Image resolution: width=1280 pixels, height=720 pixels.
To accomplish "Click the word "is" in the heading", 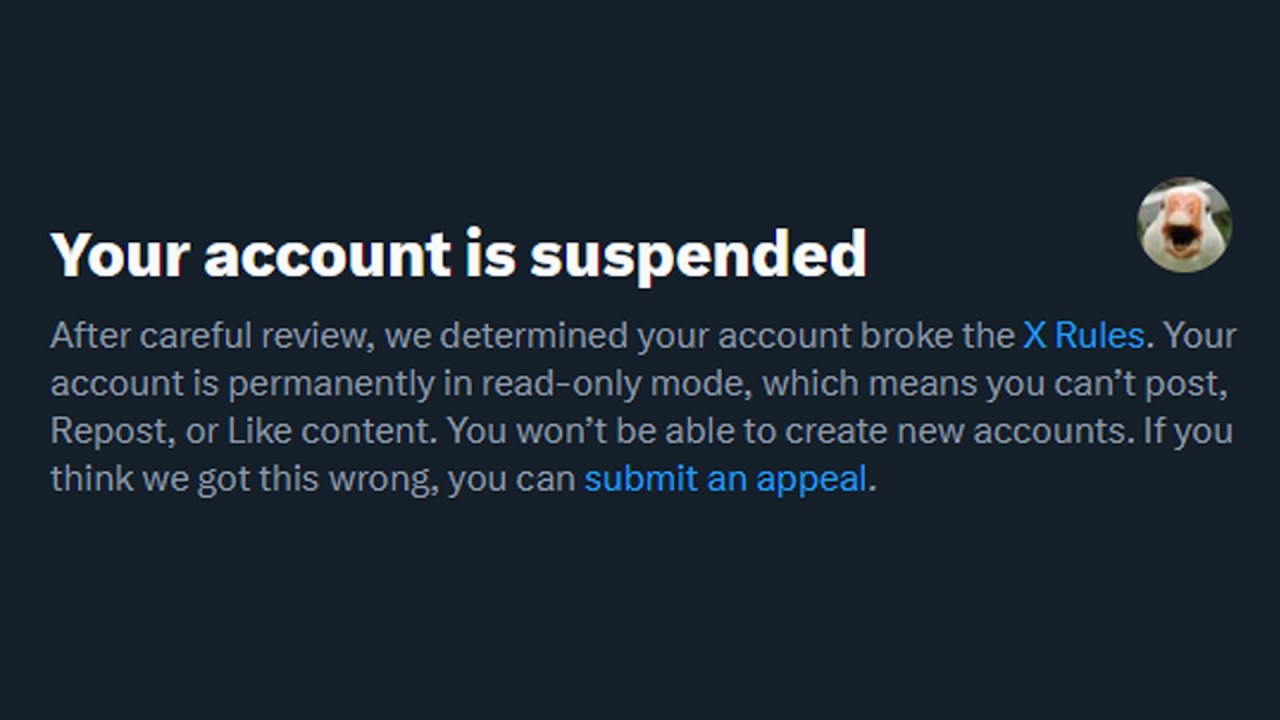I will (490, 254).
